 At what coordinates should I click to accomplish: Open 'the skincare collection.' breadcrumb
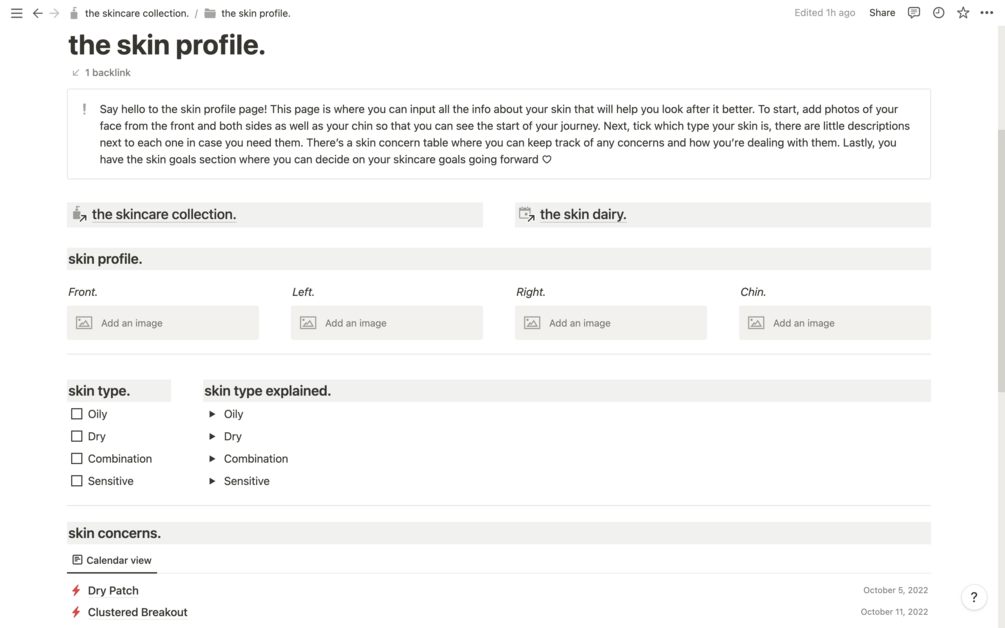point(136,13)
